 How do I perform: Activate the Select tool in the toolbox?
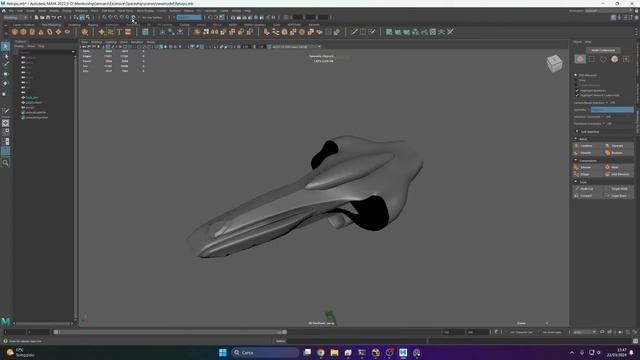(x=5, y=47)
